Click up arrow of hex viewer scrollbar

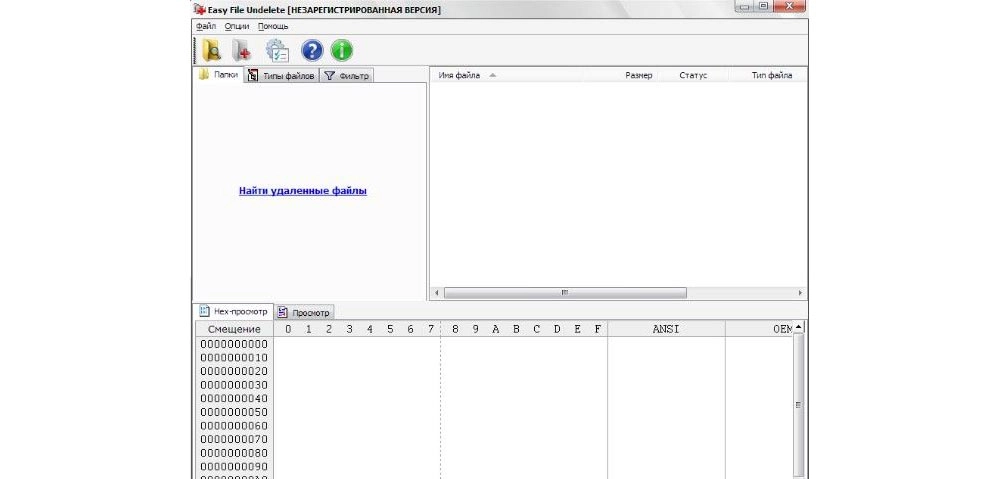[x=798, y=327]
